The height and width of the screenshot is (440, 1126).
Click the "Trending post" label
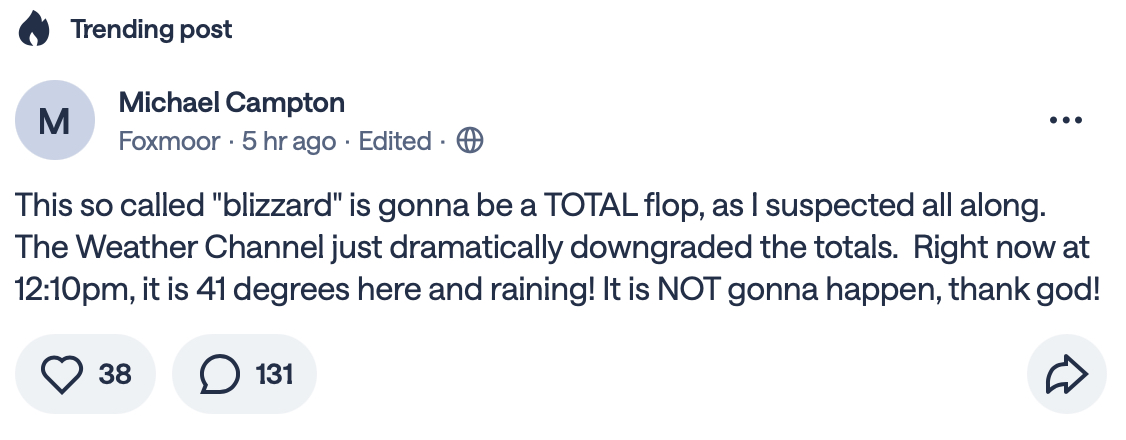click(151, 30)
